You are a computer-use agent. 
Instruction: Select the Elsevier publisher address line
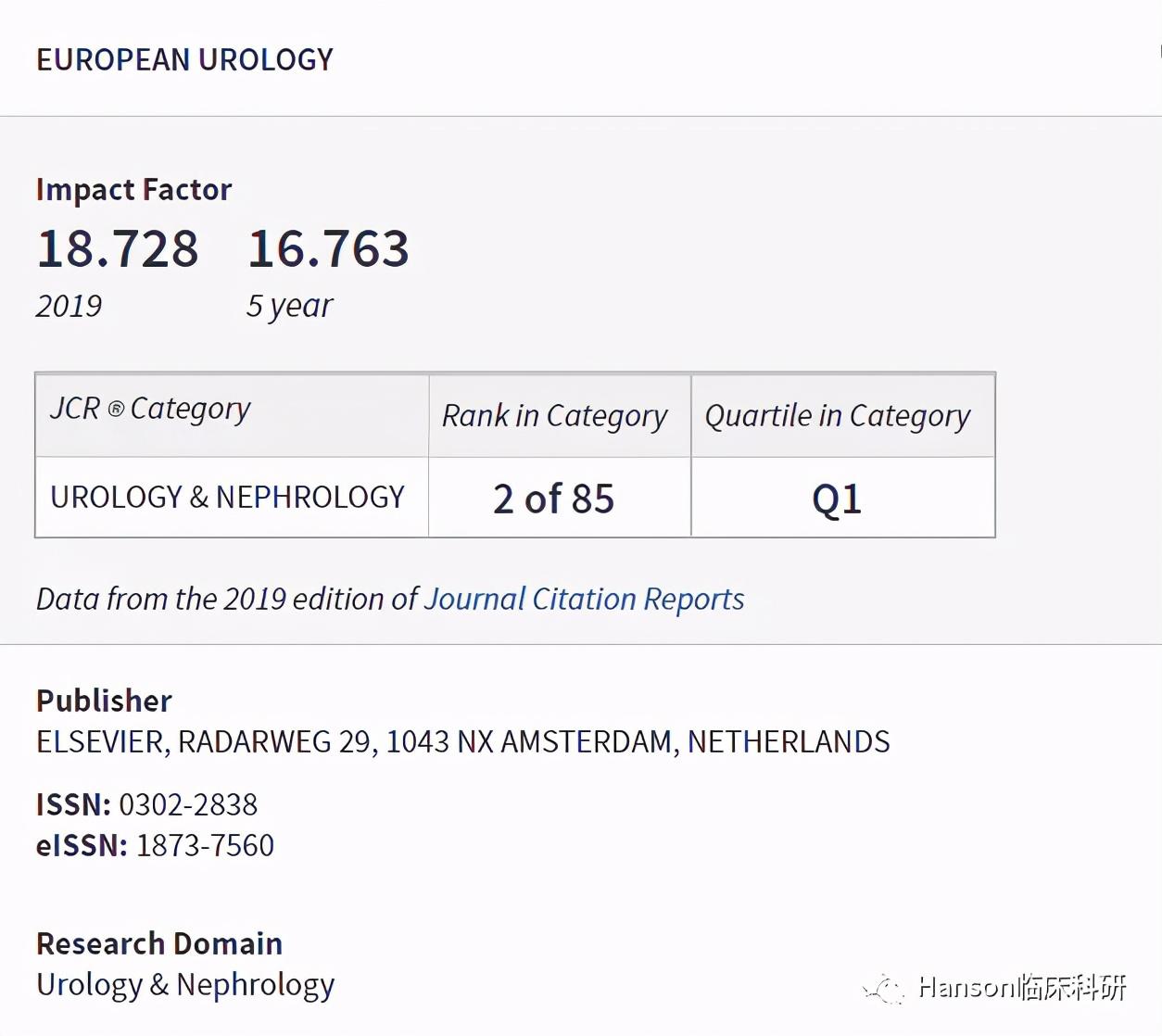(462, 742)
